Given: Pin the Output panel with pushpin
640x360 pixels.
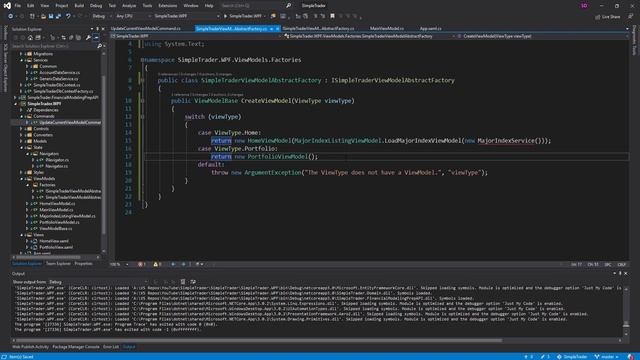Looking at the screenshot, I should (x=620, y=273).
